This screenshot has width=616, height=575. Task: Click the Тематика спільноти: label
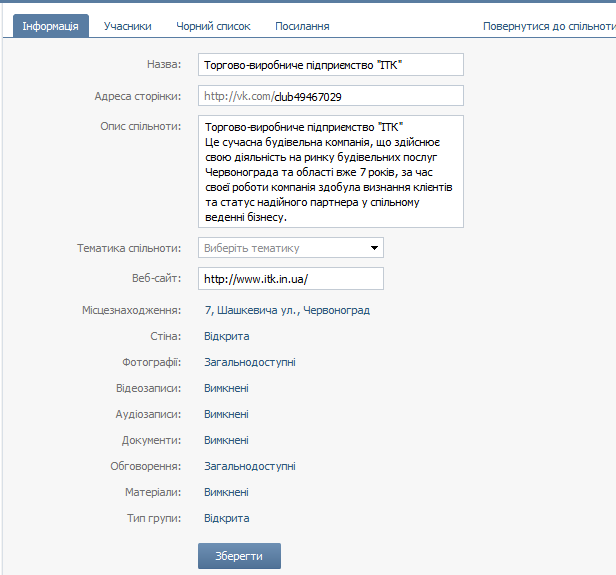(129, 248)
